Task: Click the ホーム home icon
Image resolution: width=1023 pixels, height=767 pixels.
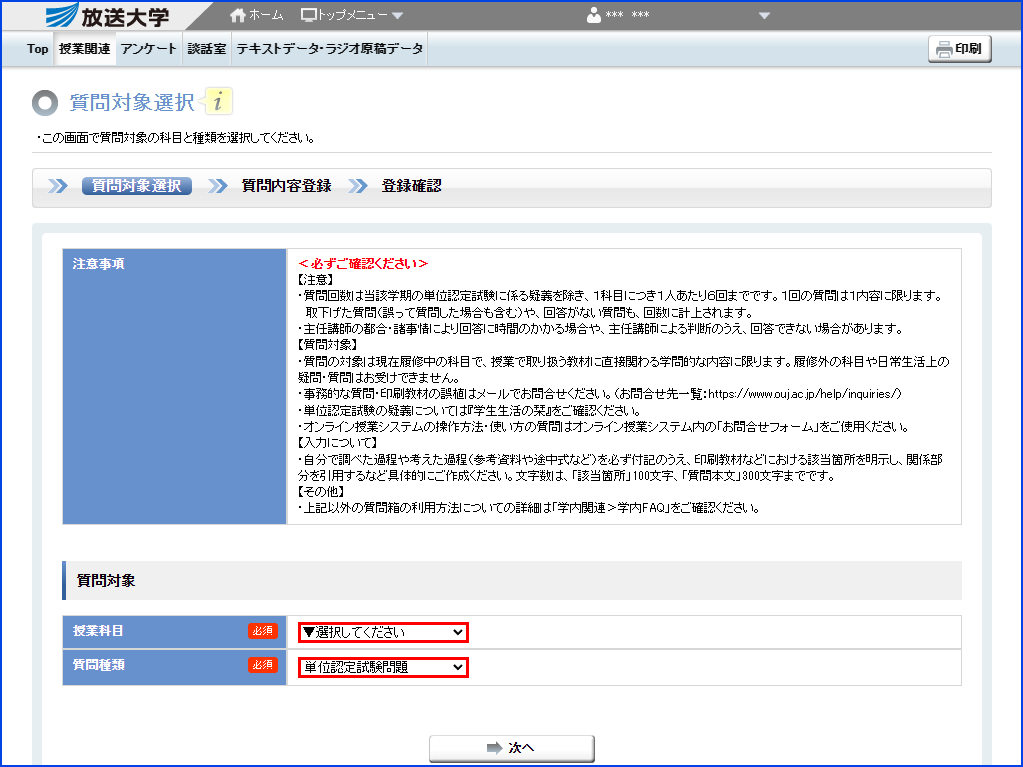Action: coord(237,14)
